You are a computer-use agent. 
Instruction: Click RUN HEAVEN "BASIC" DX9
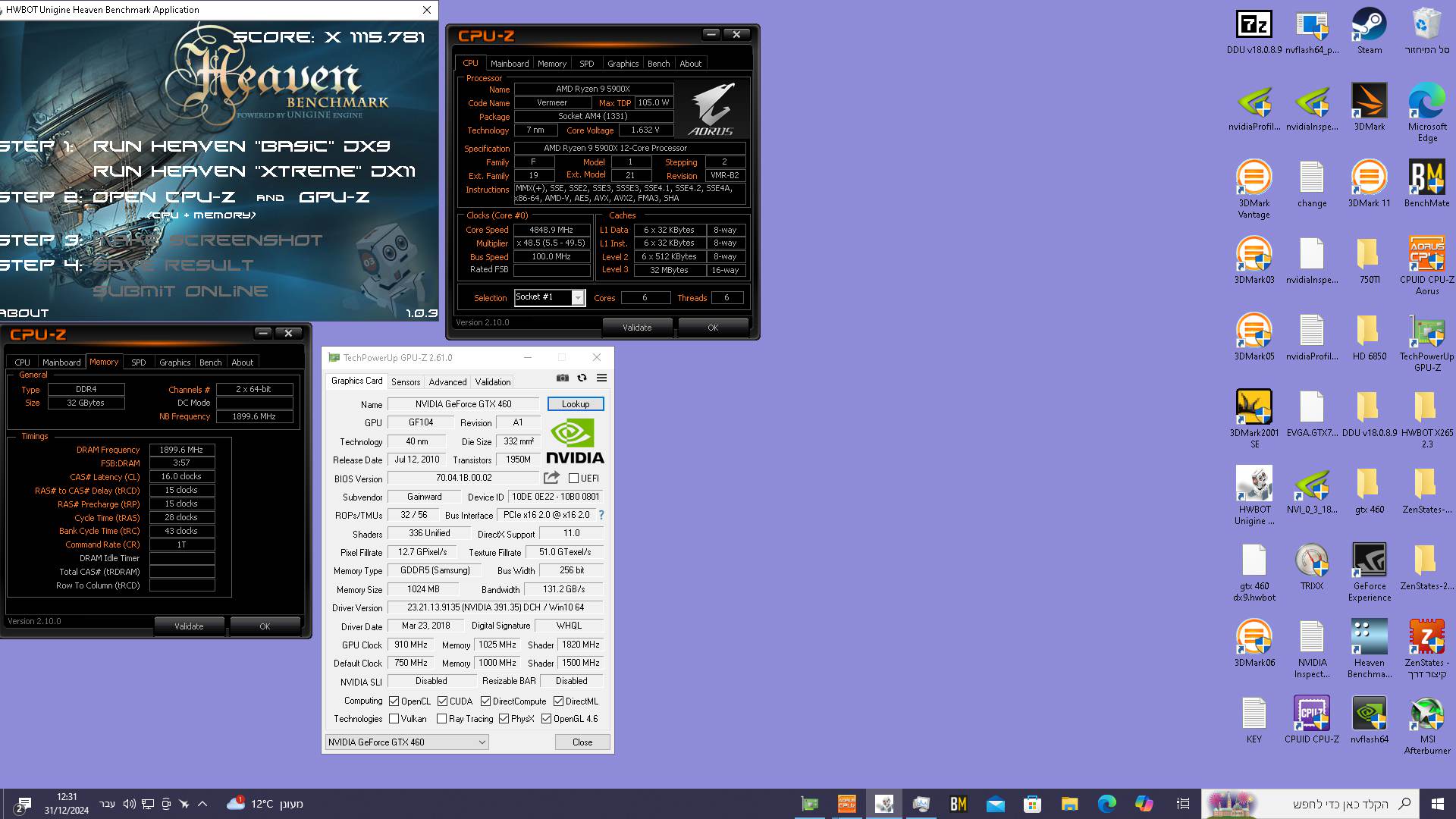241,146
